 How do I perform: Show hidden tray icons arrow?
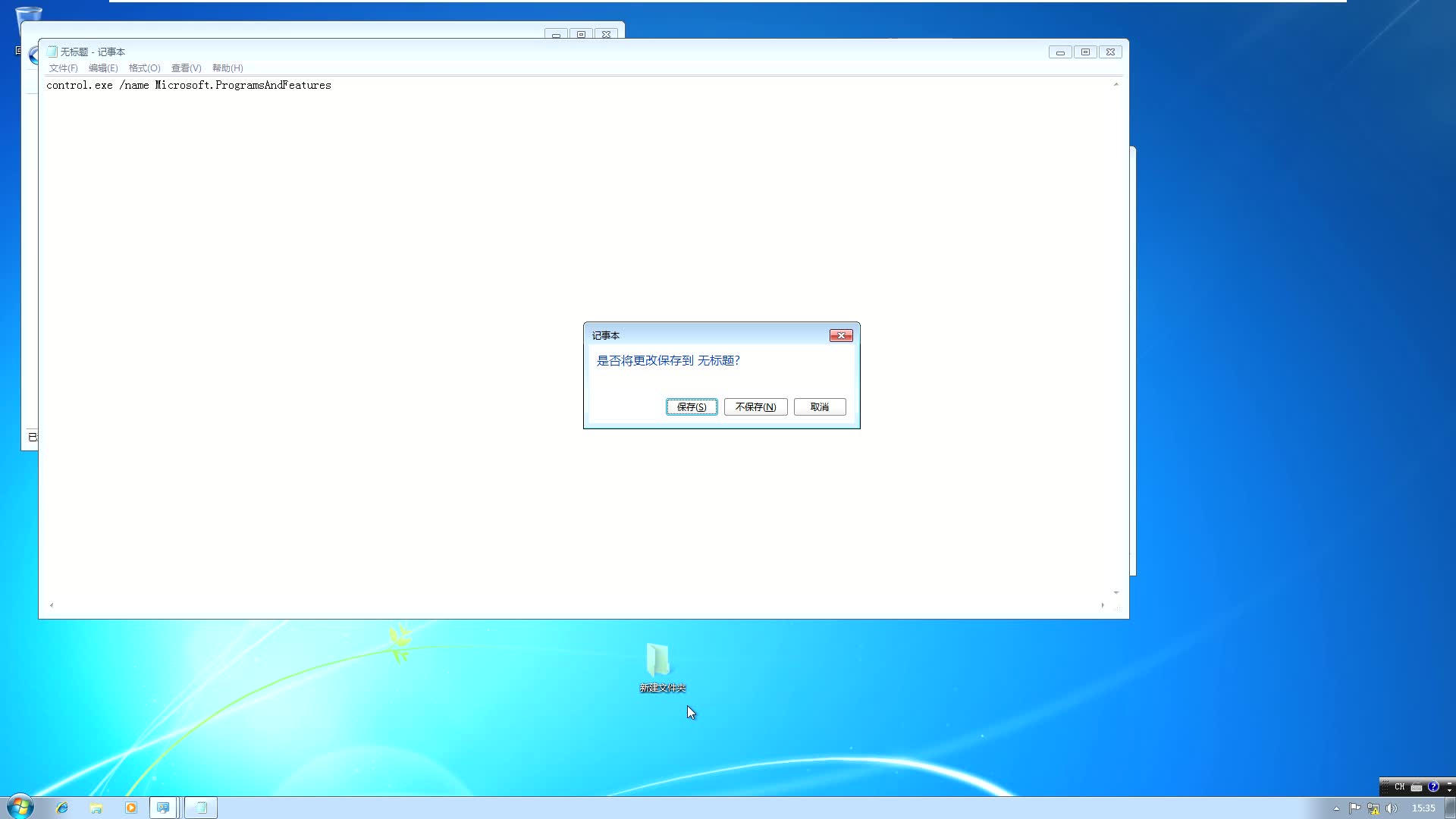point(1336,809)
